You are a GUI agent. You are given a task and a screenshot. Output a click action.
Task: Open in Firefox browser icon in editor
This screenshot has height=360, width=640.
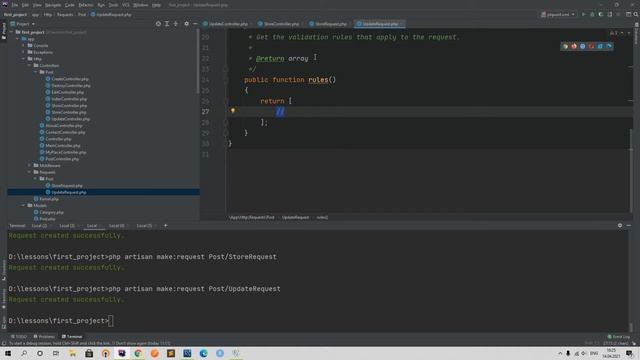pyautogui.click(x=574, y=46)
